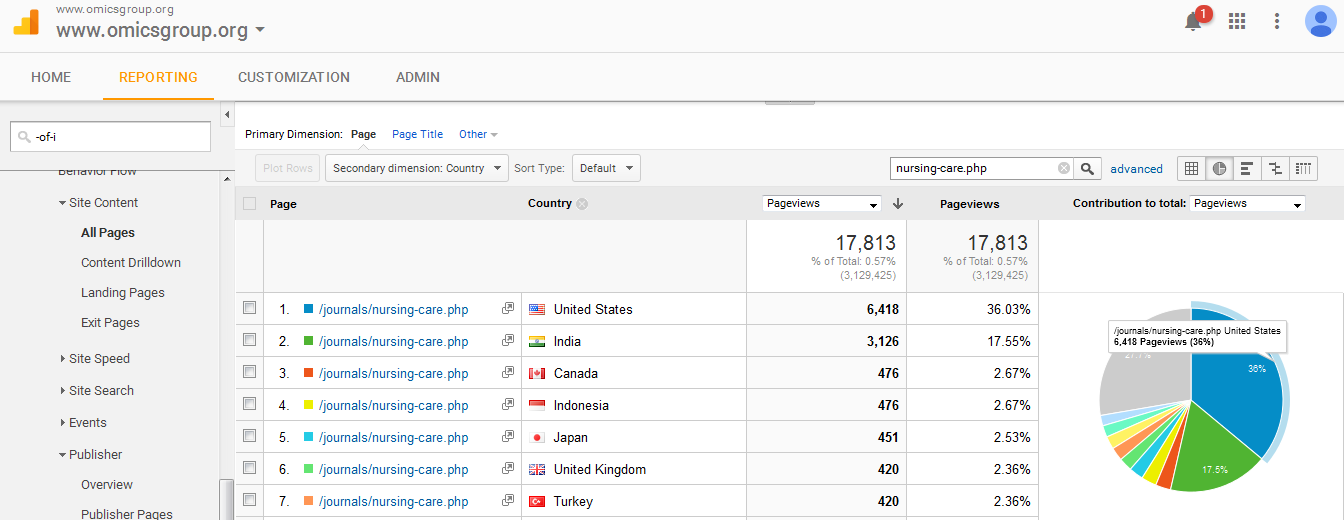
Task: Check the United Kingdom row checkbox
Action: (x=249, y=468)
